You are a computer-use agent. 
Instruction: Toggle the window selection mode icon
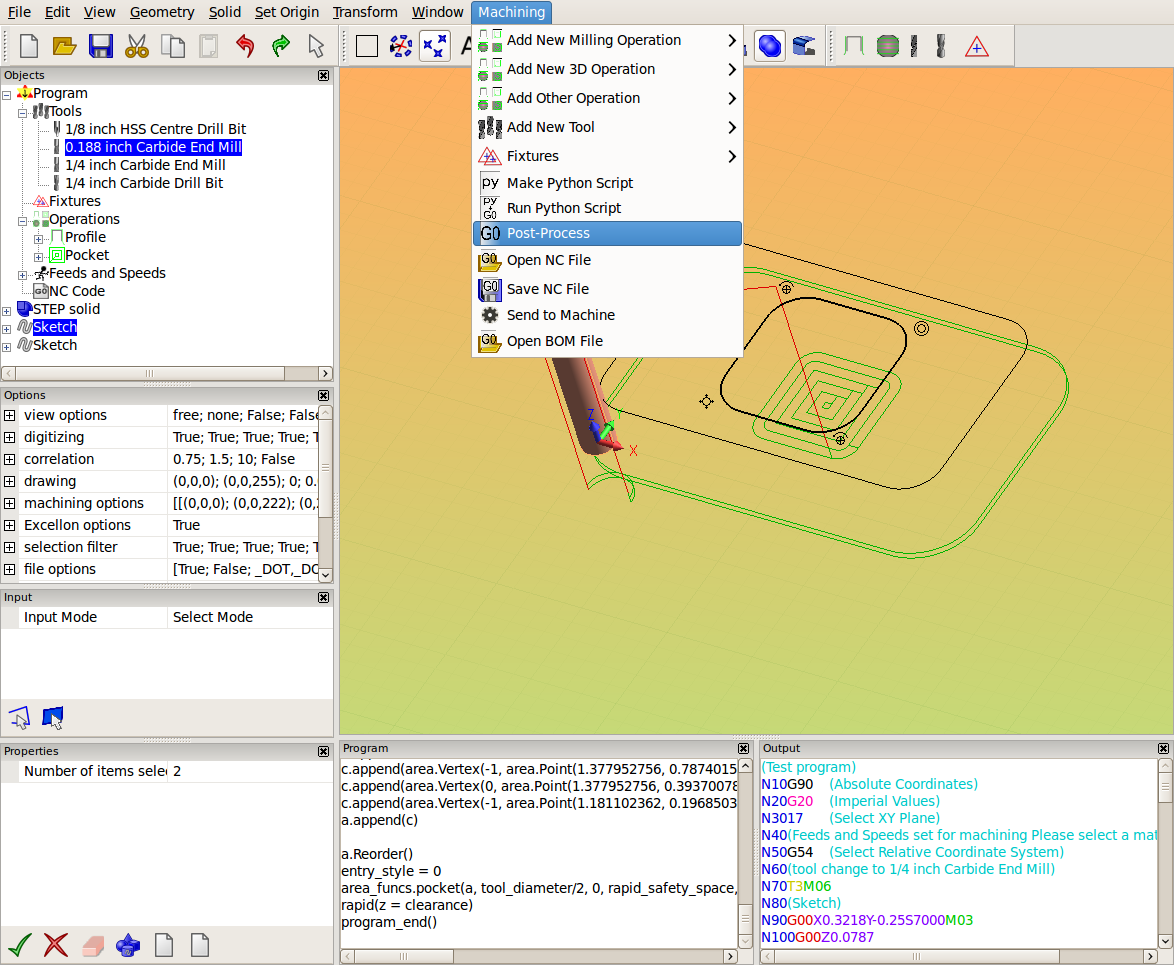click(53, 717)
